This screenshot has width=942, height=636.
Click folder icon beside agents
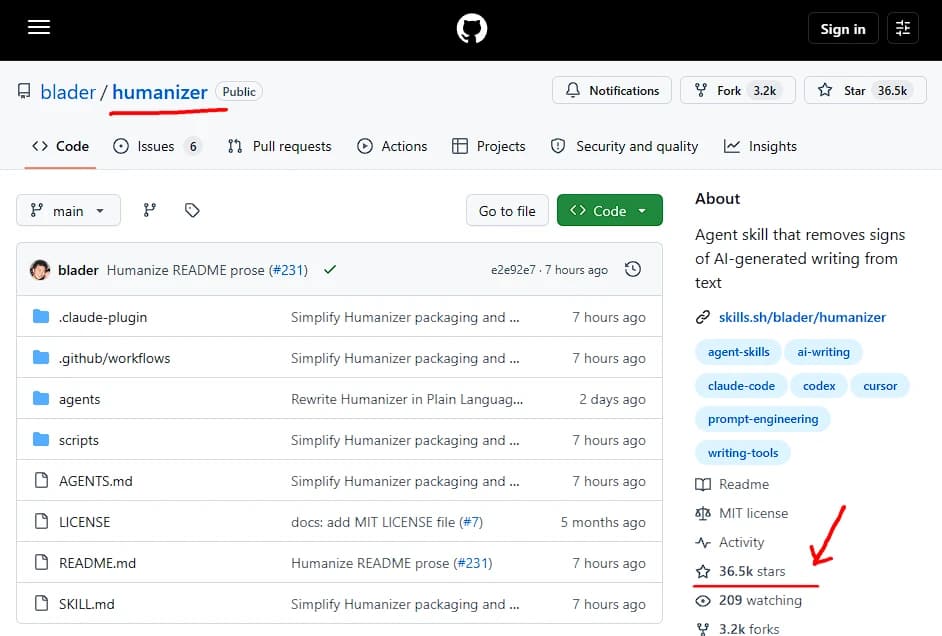click(41, 399)
